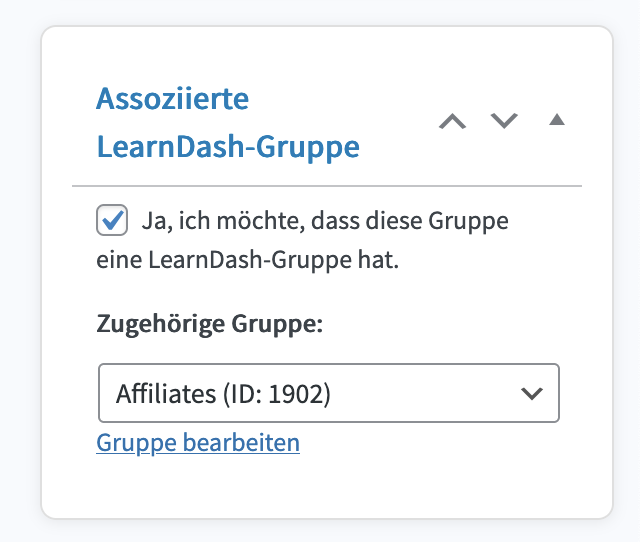
Task: Collapse the Assoziierte LearnDash-Gruppe panel with the triangle
Action: pos(557,120)
